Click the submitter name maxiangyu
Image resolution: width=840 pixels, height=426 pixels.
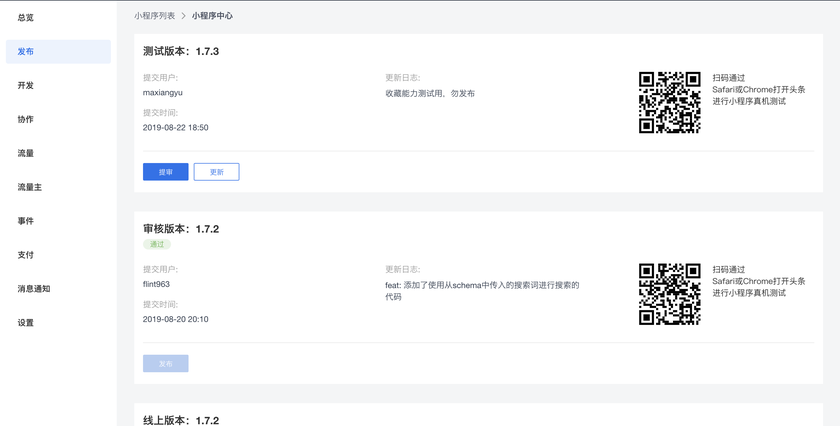point(163,93)
